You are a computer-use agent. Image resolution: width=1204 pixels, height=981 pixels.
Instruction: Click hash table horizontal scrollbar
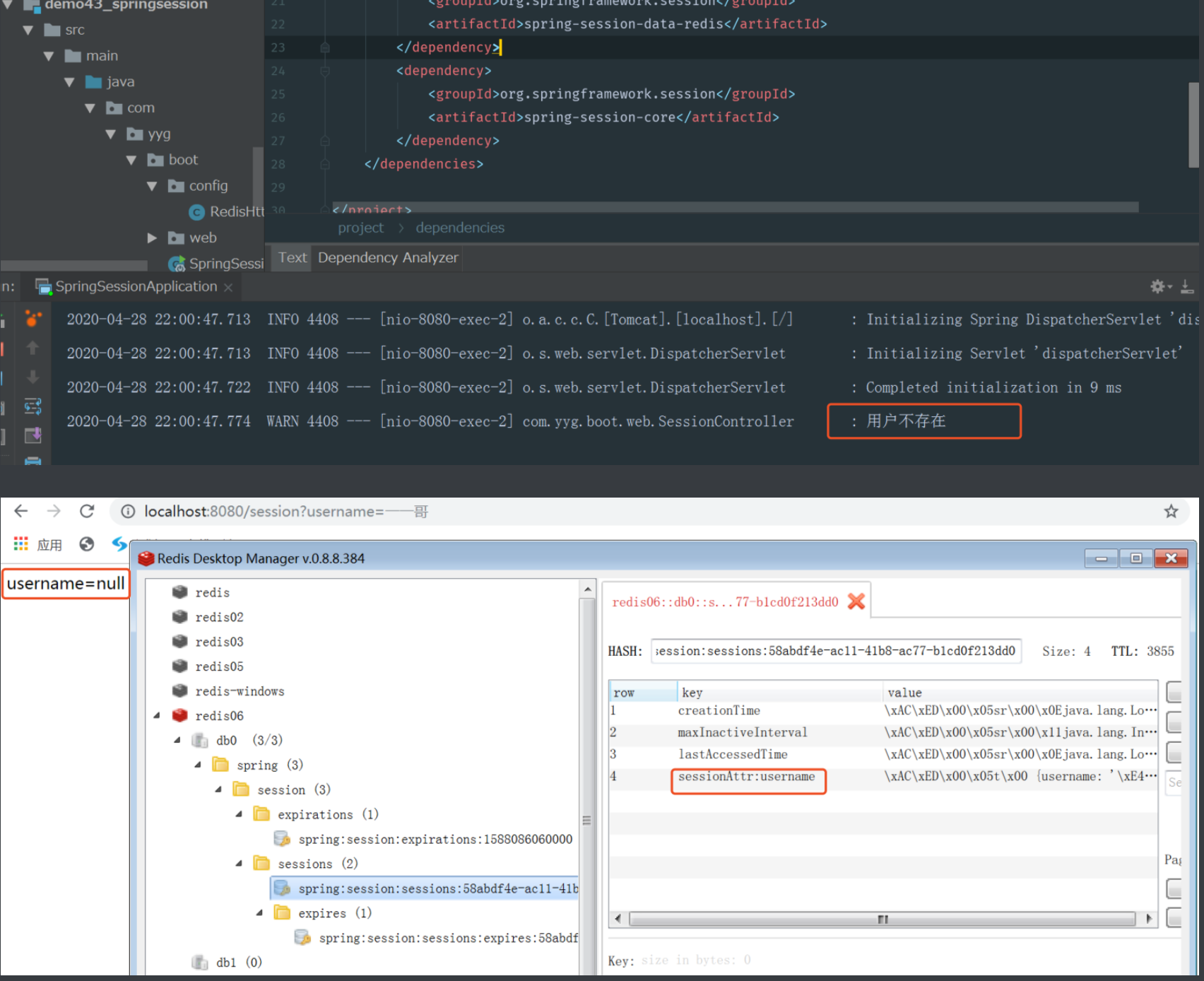[883, 919]
